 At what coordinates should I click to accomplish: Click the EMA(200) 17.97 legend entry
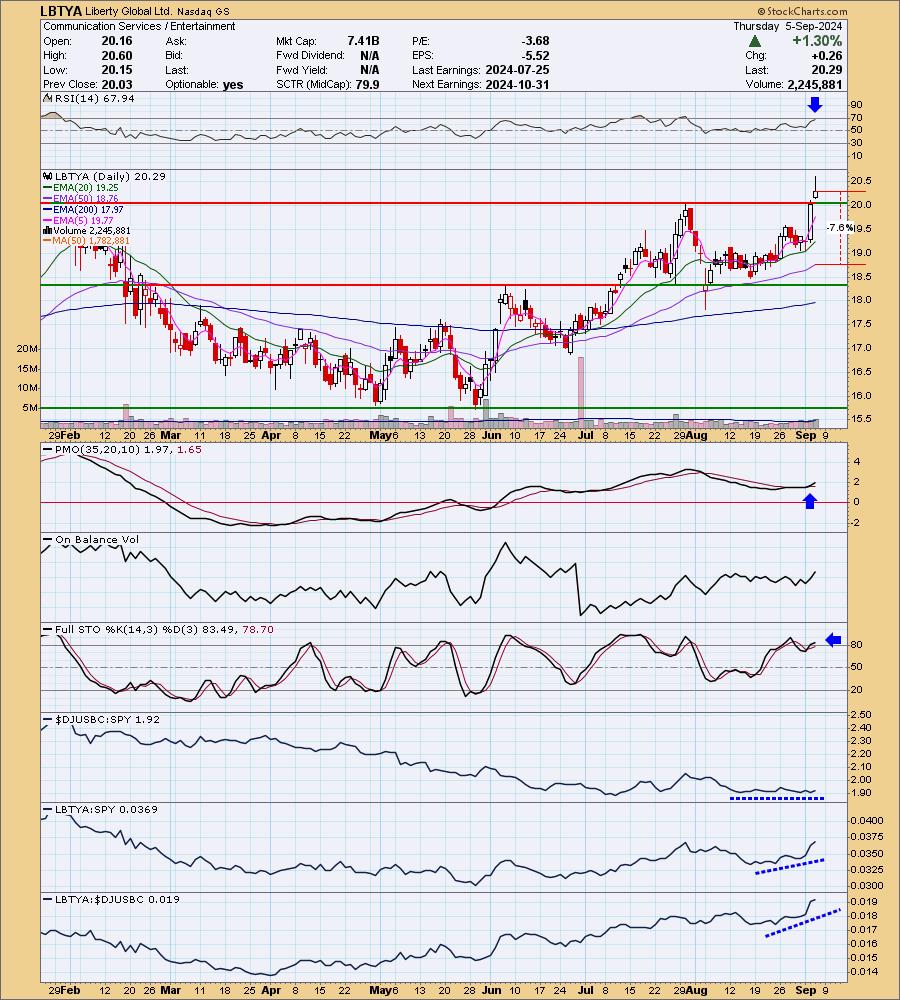84,209
